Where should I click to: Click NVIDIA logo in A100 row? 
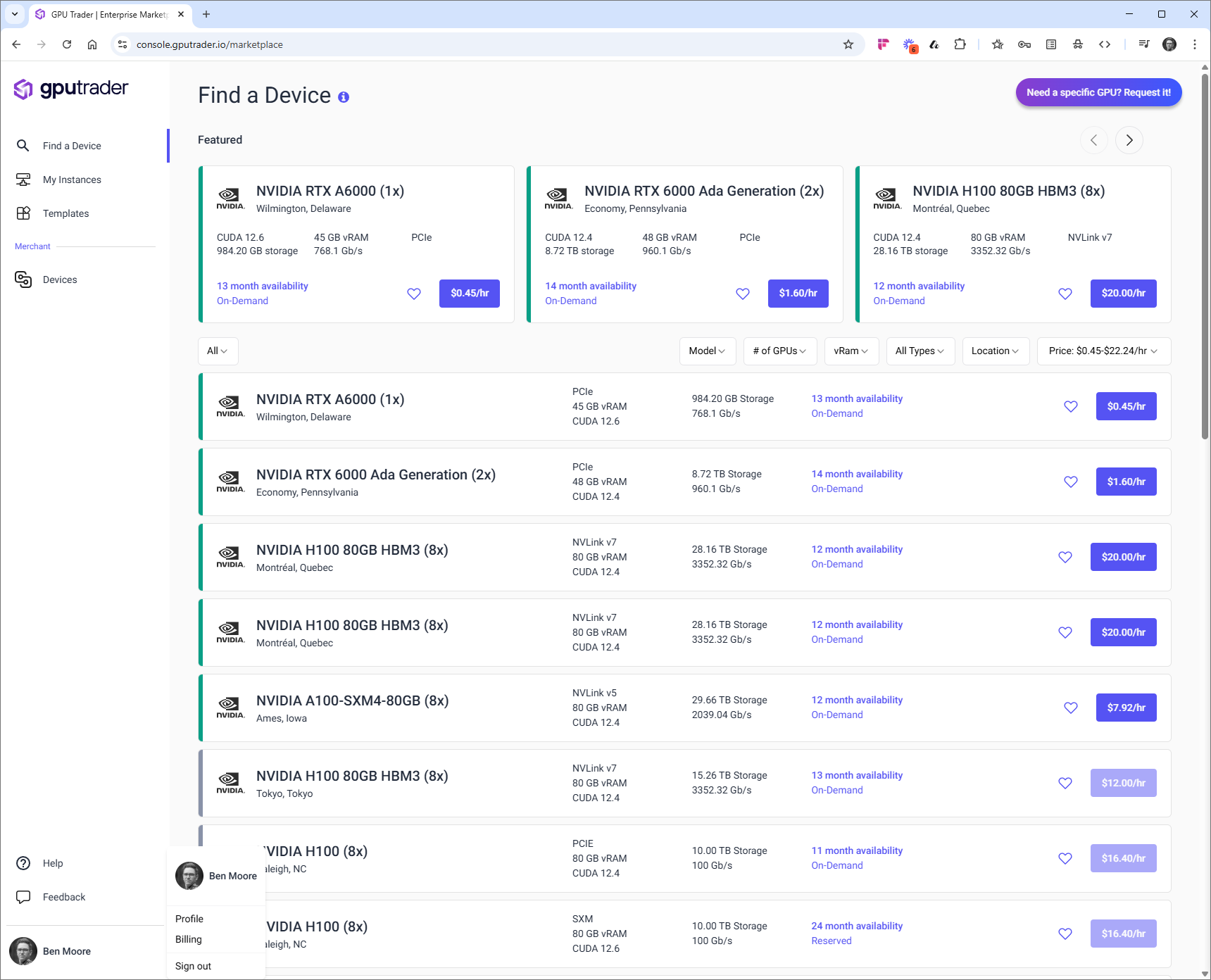(x=230, y=708)
